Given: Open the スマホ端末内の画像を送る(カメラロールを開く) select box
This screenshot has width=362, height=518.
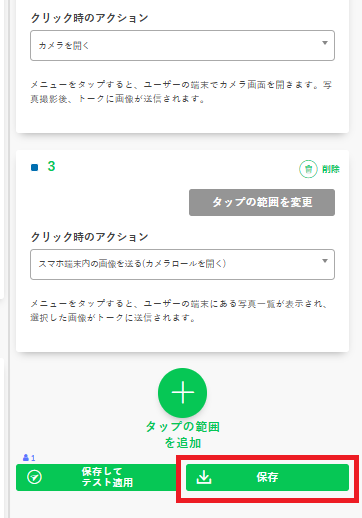Looking at the screenshot, I should 182,264.
